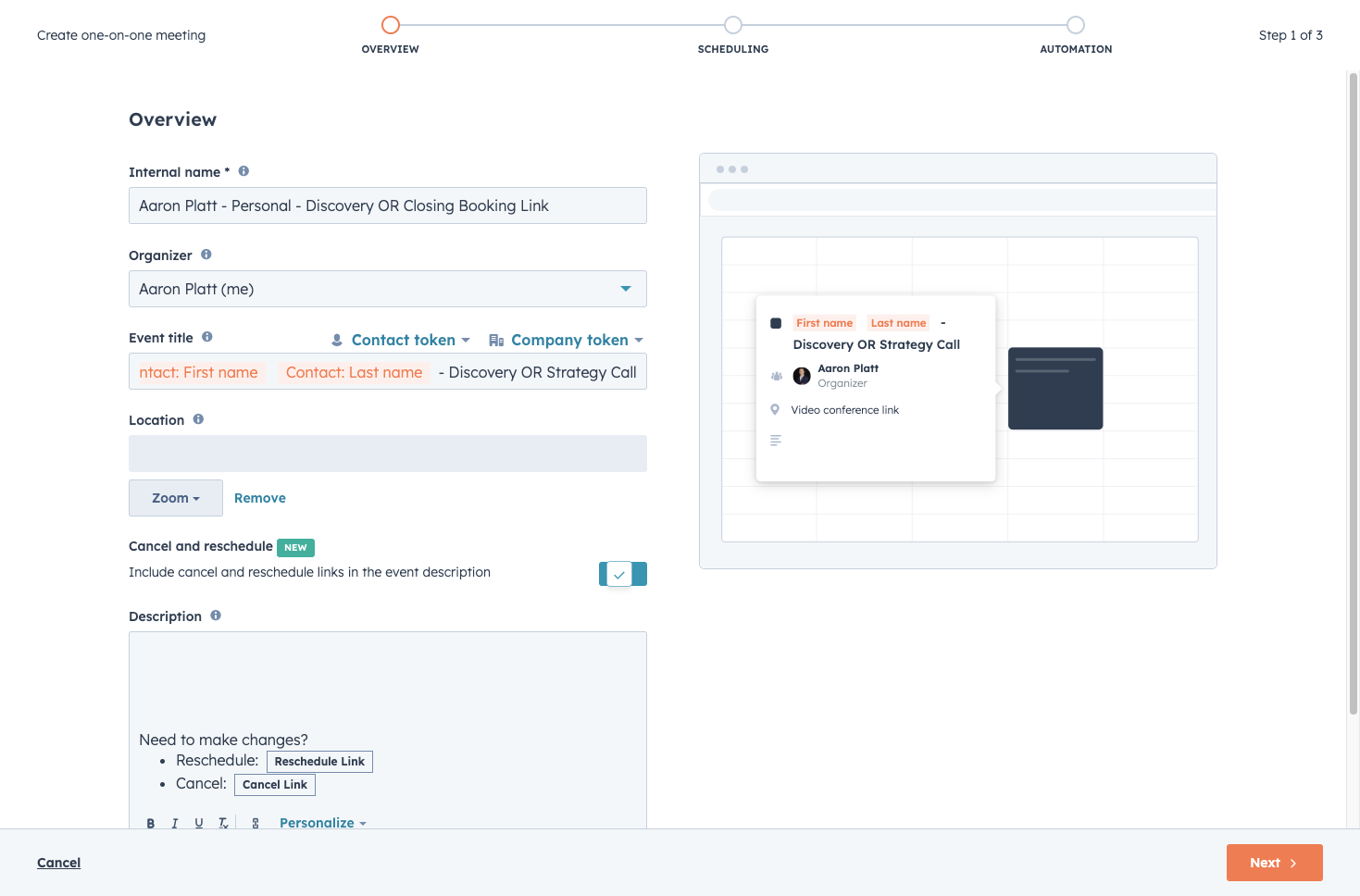Proceed with the Next button
1360x896 pixels.
pos(1275,863)
